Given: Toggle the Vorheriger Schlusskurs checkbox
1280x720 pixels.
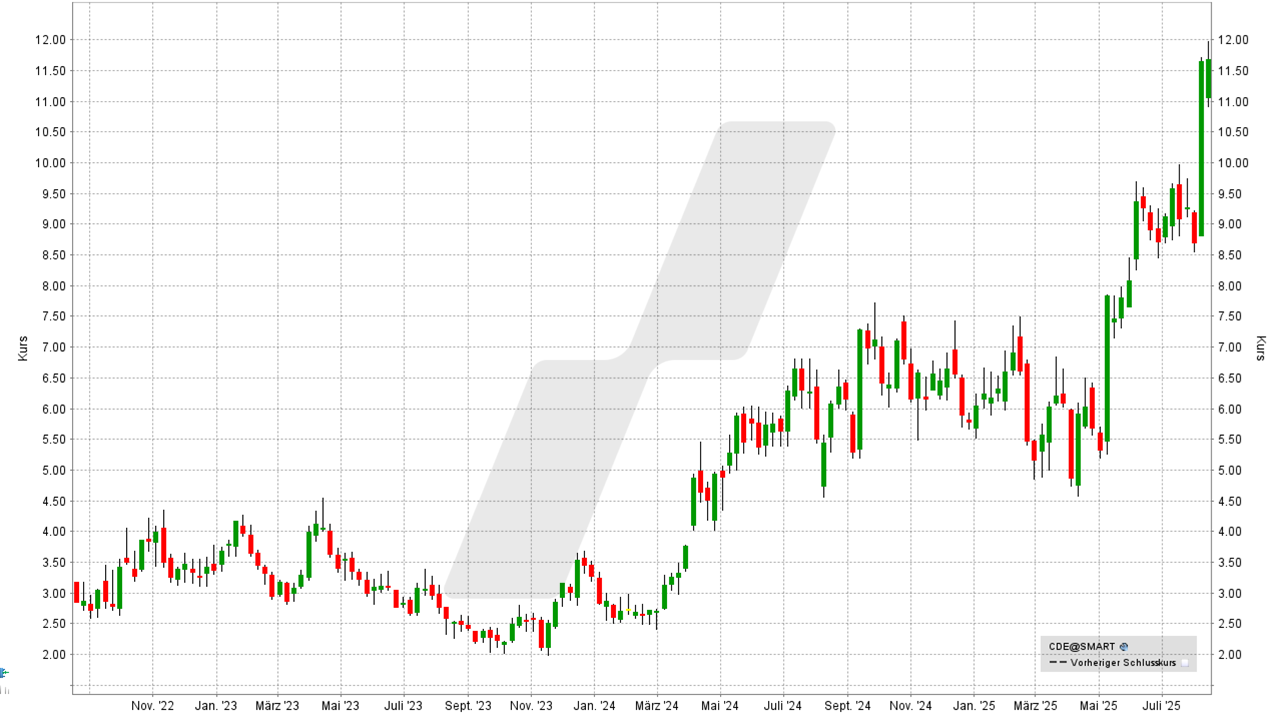Looking at the screenshot, I should coord(1185,662).
